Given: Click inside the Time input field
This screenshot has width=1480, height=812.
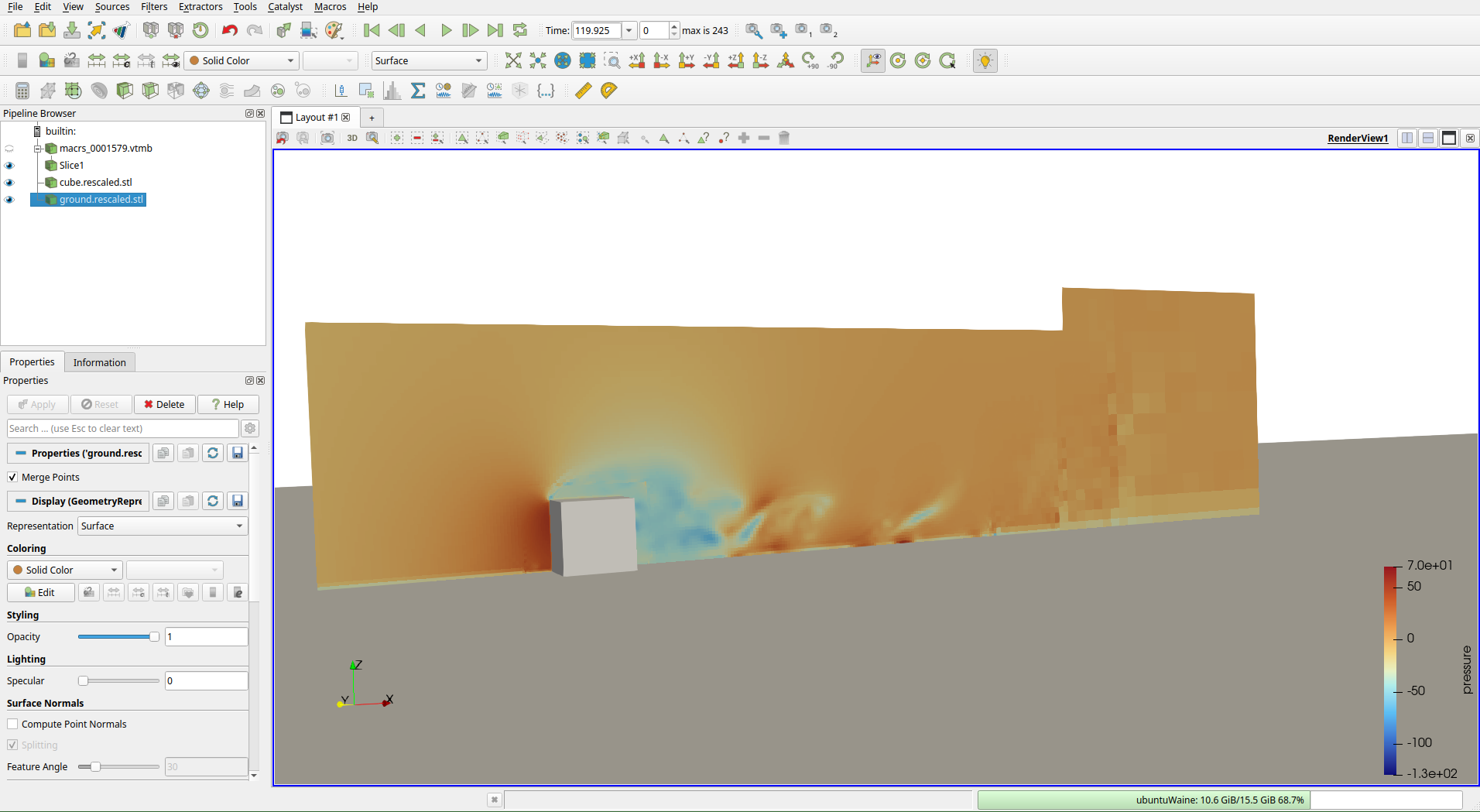Looking at the screenshot, I should [596, 30].
